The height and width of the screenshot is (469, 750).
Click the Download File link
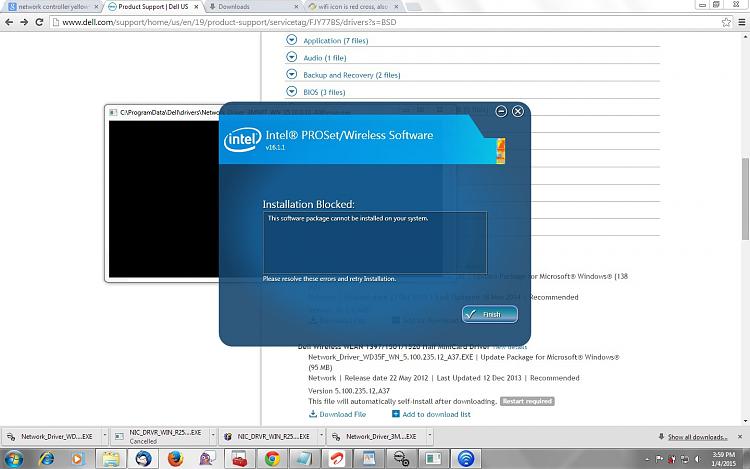pos(337,414)
